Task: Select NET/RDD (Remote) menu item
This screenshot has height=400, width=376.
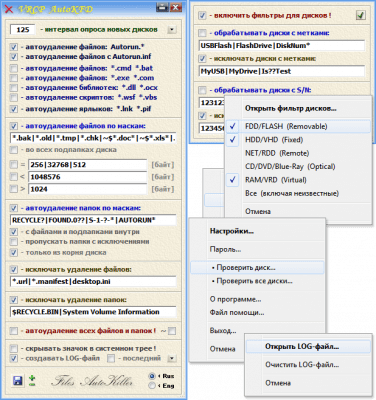Action: point(298,153)
